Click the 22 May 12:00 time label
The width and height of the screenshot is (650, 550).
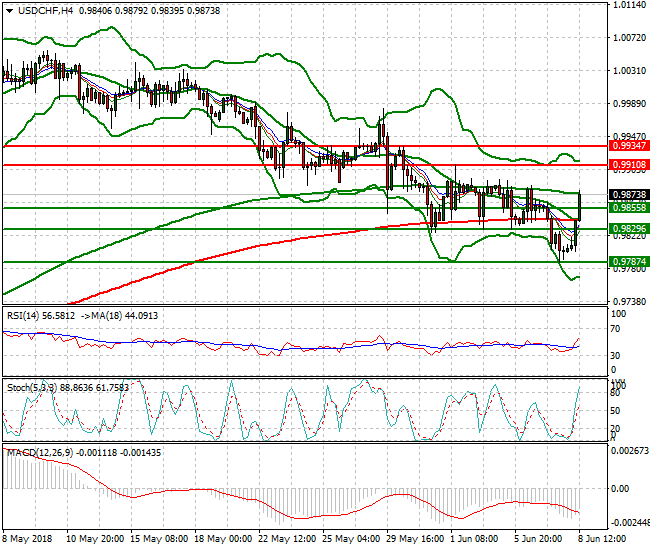pyautogui.click(x=287, y=539)
